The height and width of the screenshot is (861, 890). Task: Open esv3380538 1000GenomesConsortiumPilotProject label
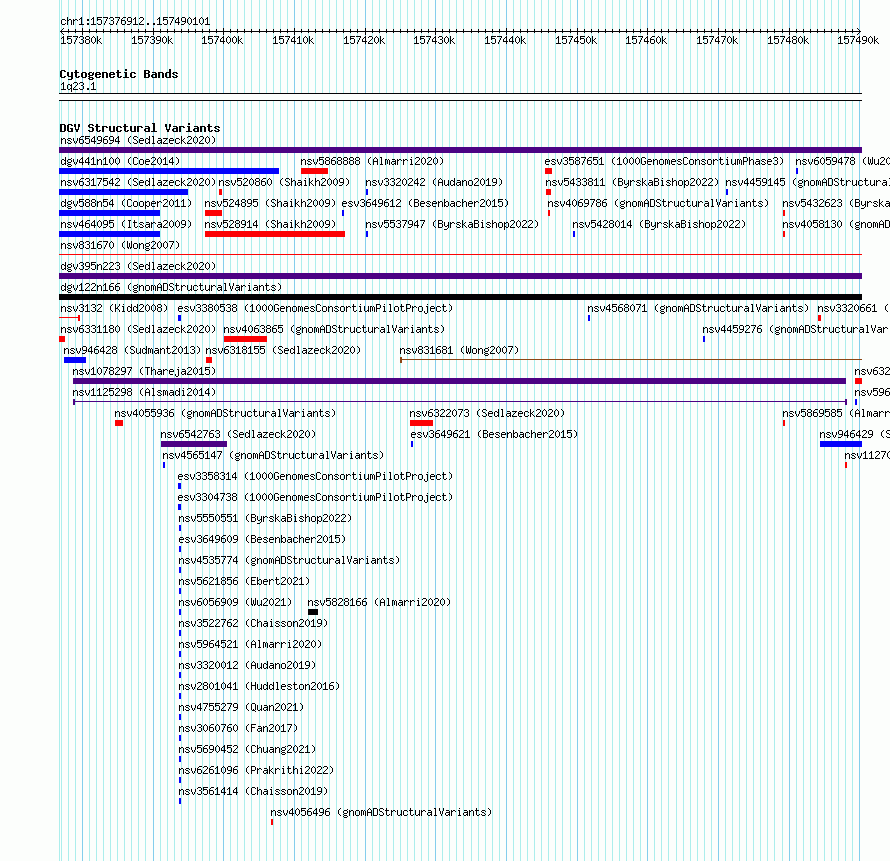coord(315,308)
